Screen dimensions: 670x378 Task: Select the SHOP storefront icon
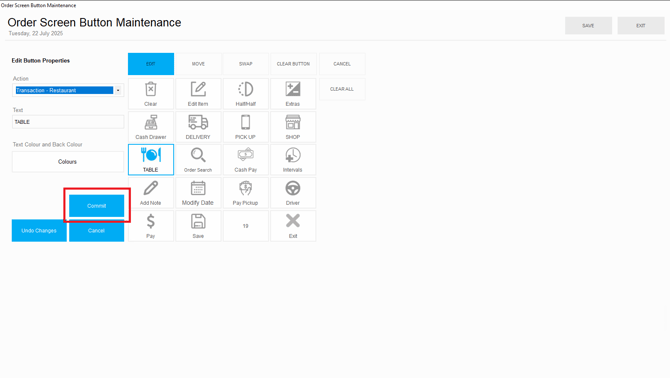pos(293,127)
